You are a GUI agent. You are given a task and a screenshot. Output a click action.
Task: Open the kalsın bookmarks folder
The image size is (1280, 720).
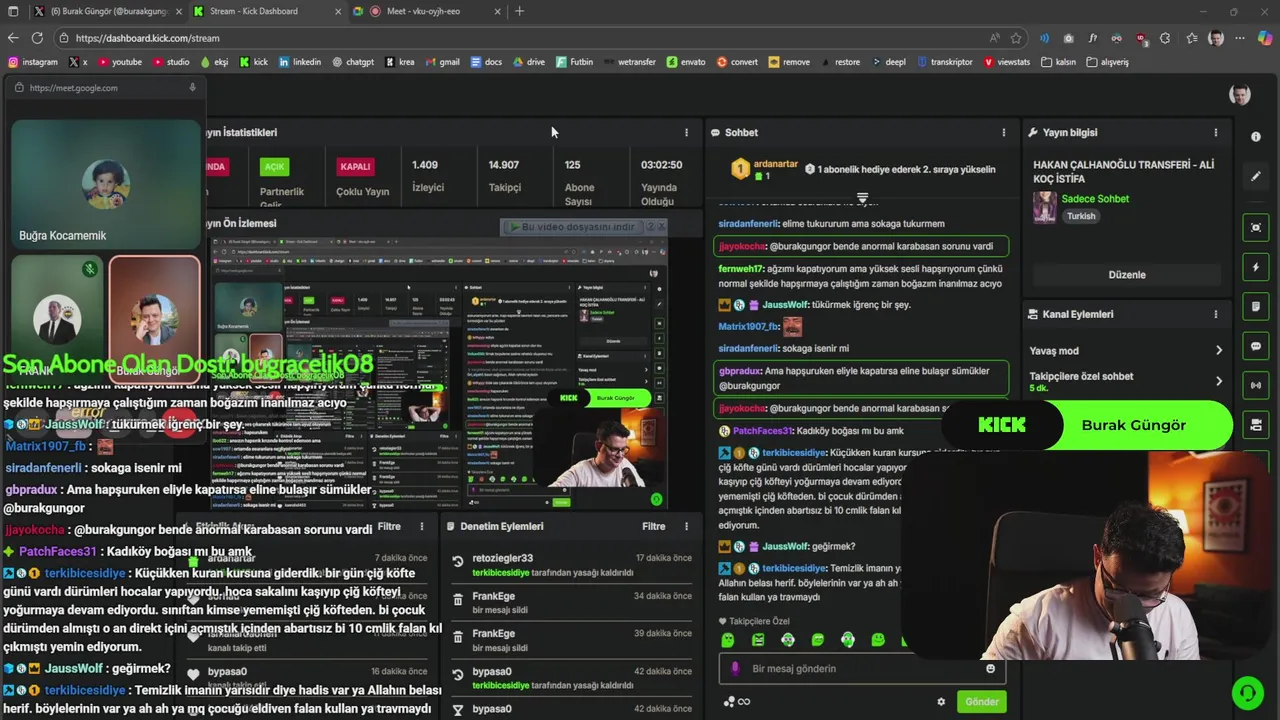coord(1058,62)
